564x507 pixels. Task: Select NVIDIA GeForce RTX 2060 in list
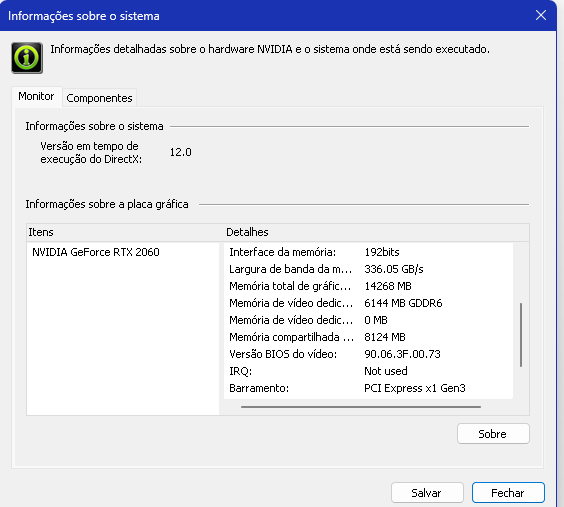(96, 252)
